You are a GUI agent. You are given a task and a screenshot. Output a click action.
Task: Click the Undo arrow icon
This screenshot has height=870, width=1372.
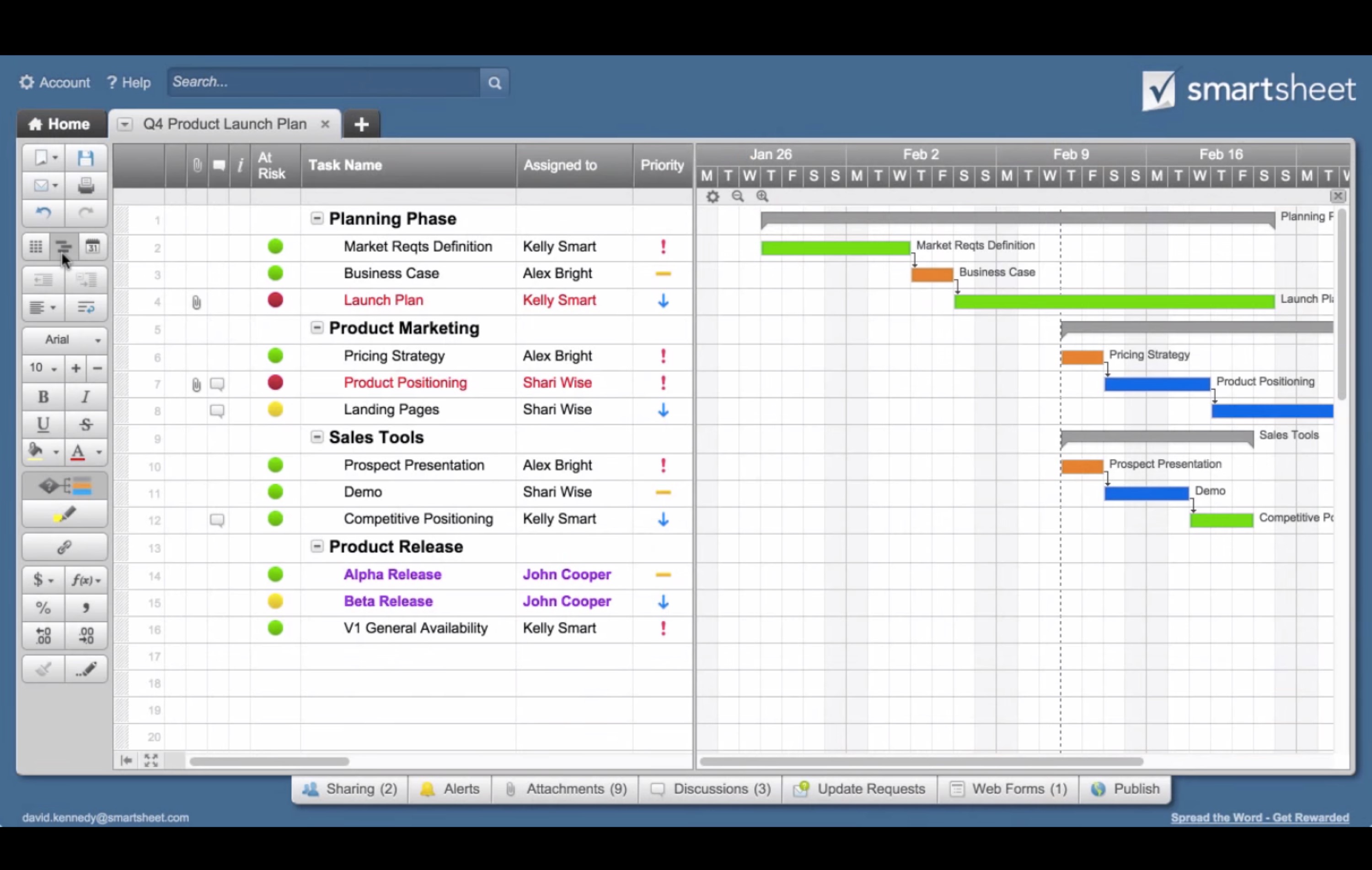(43, 213)
